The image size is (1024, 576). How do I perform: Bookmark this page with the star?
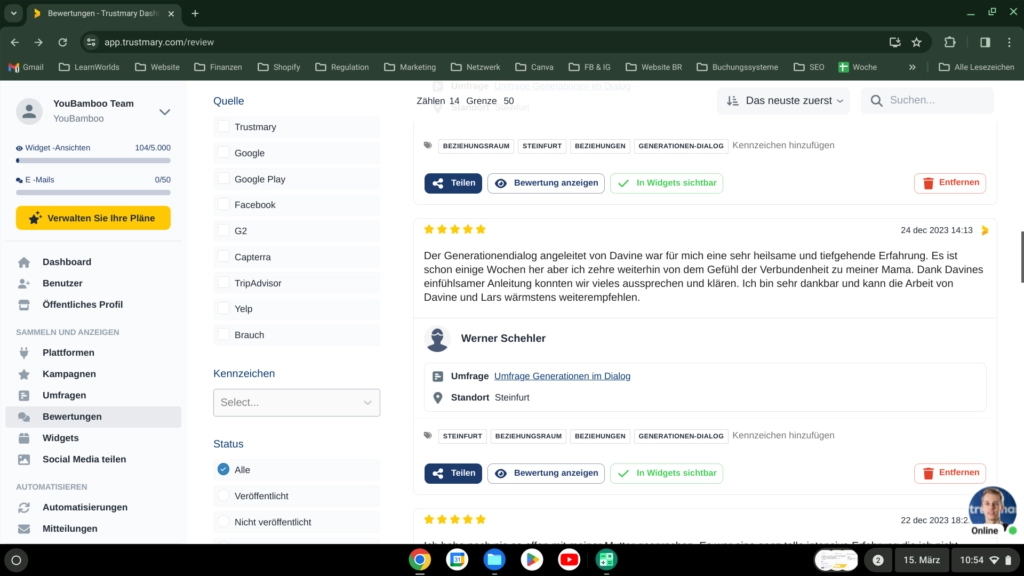tap(917, 42)
